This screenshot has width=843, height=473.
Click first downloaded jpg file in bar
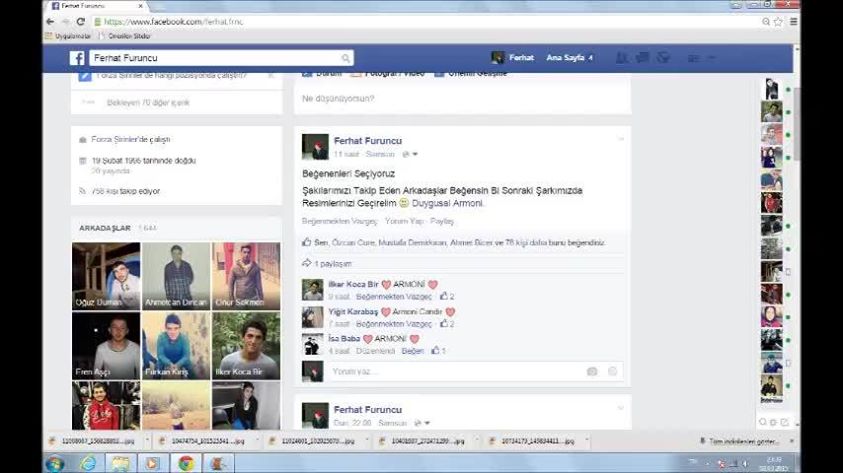[92, 441]
